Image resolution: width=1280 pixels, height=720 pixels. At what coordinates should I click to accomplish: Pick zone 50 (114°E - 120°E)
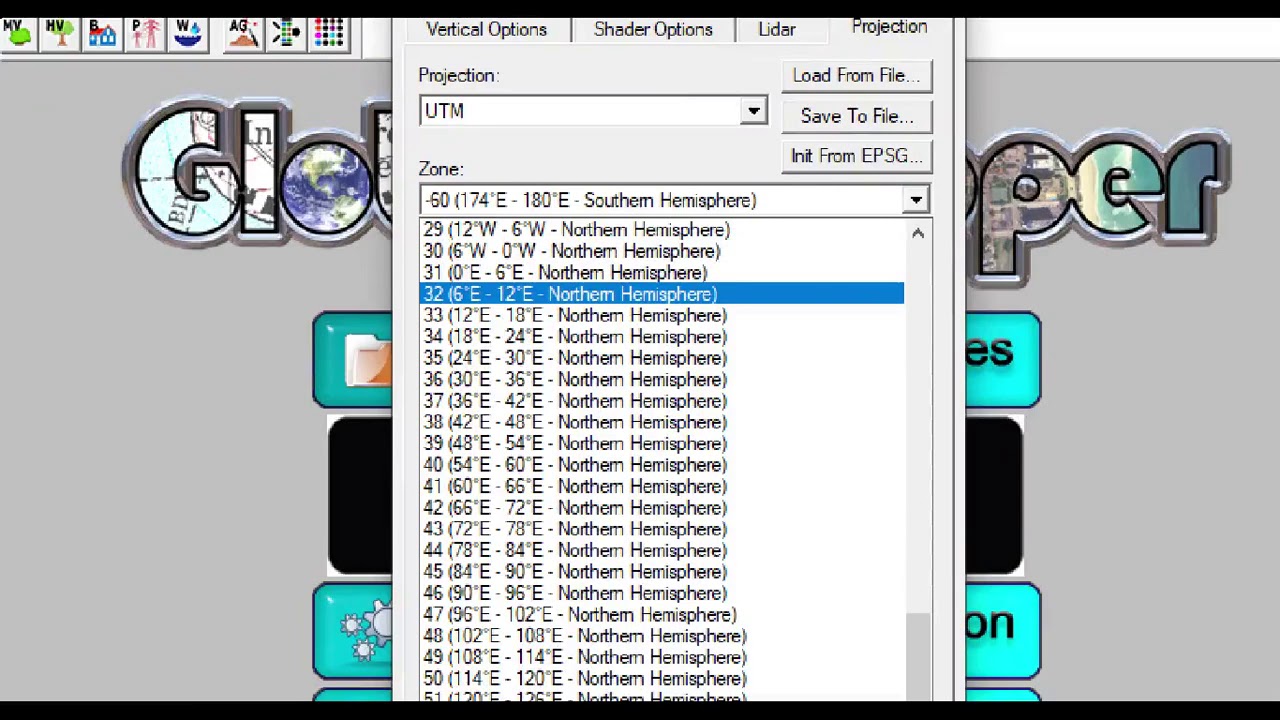pyautogui.click(x=662, y=678)
